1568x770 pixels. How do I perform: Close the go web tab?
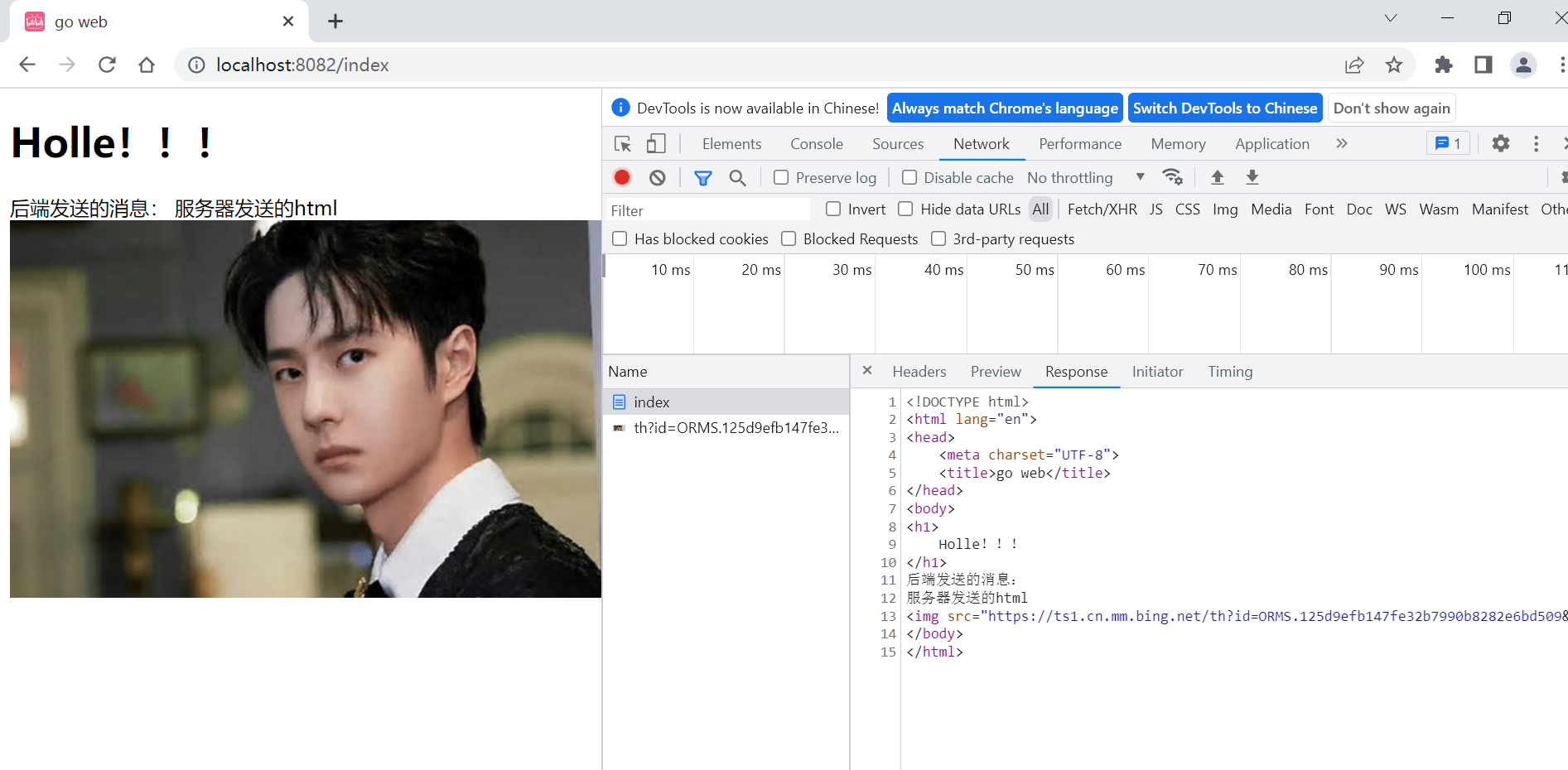pos(288,22)
